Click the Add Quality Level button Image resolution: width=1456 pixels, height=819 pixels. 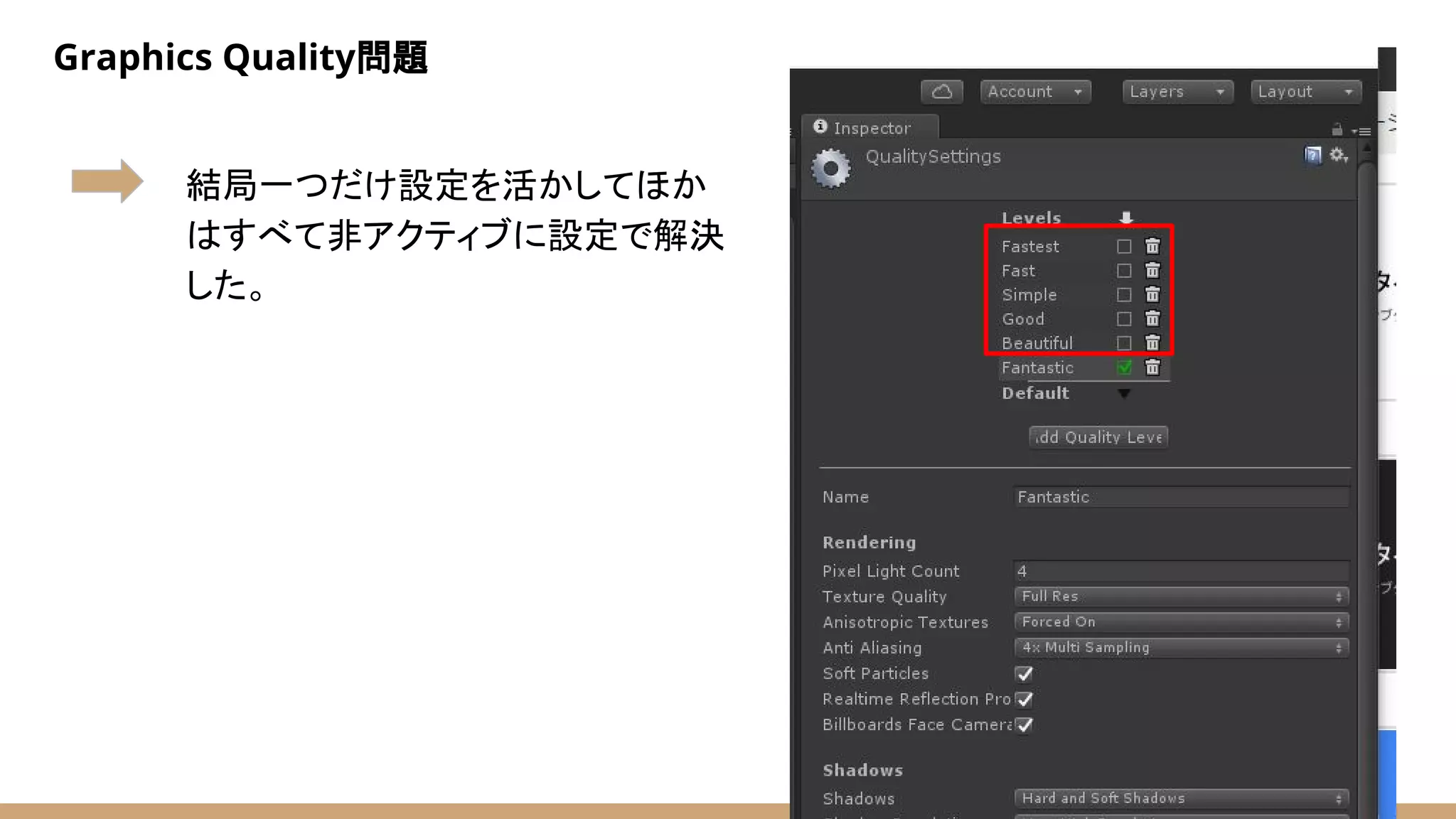coord(1098,437)
